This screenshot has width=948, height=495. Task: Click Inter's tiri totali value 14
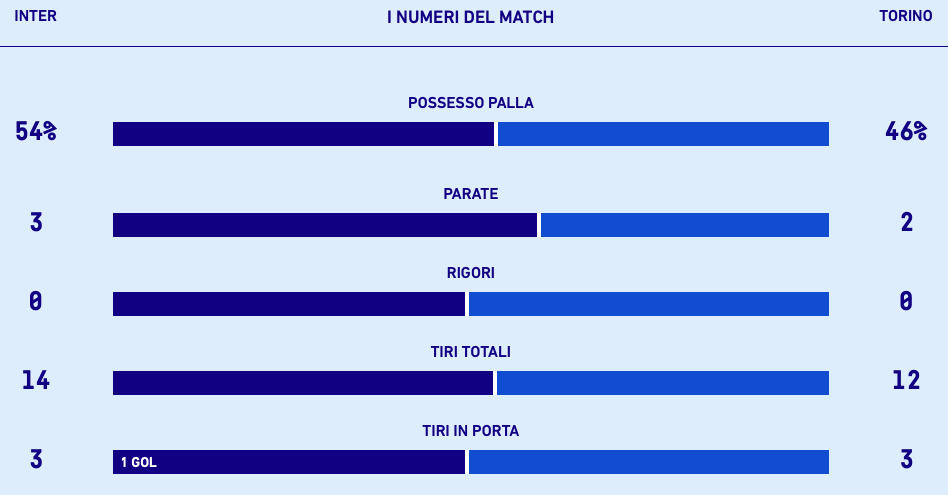[36, 380]
